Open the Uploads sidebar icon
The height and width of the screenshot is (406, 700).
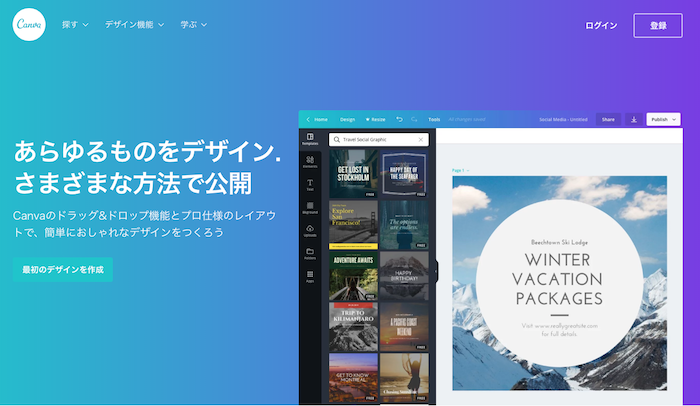coord(310,230)
